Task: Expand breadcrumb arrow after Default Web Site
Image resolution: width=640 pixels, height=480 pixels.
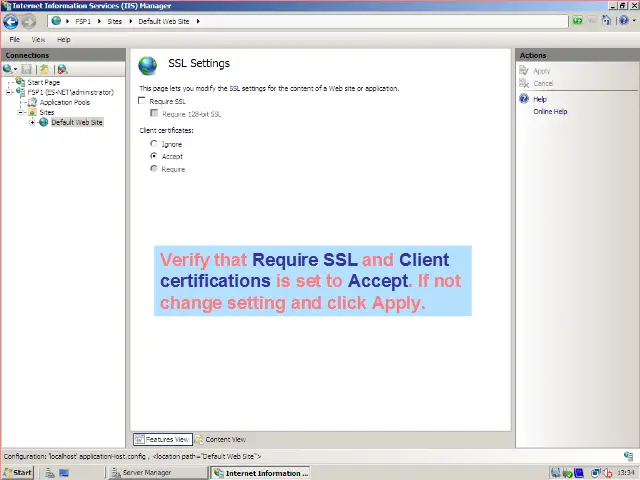Action: pos(198,21)
